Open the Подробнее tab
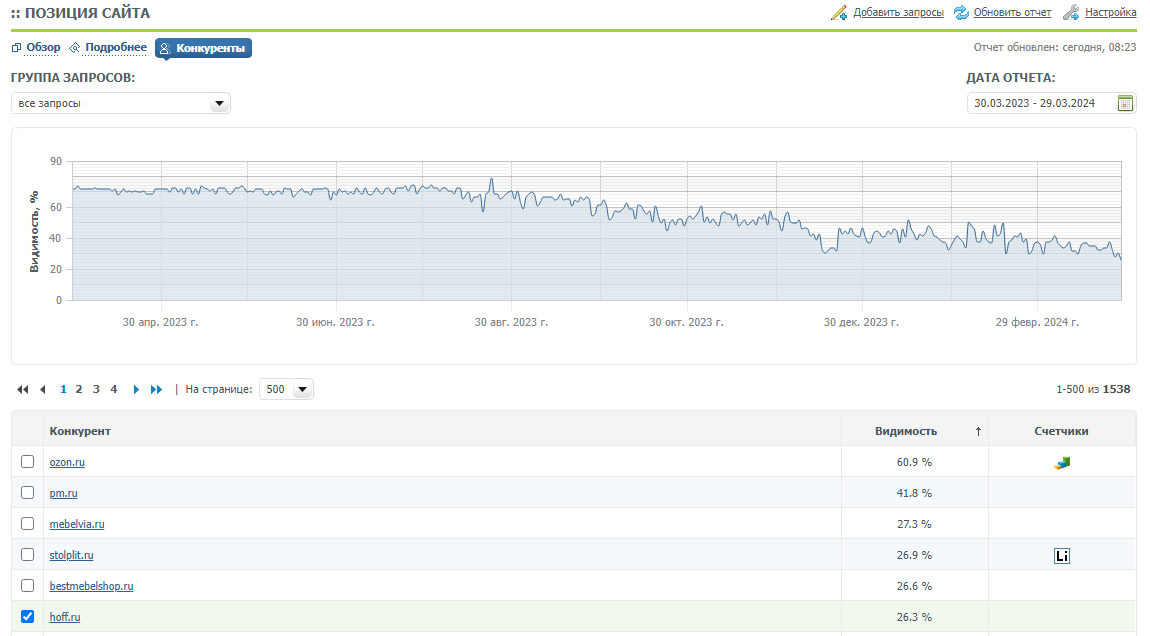 [x=115, y=48]
